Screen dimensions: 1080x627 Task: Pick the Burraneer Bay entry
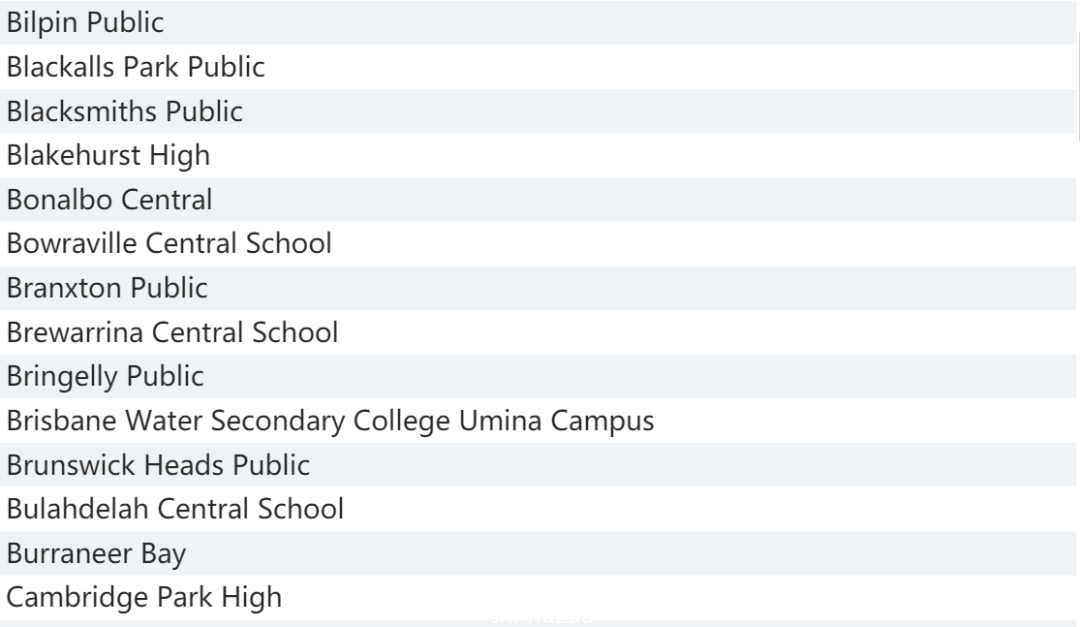[x=538, y=553]
